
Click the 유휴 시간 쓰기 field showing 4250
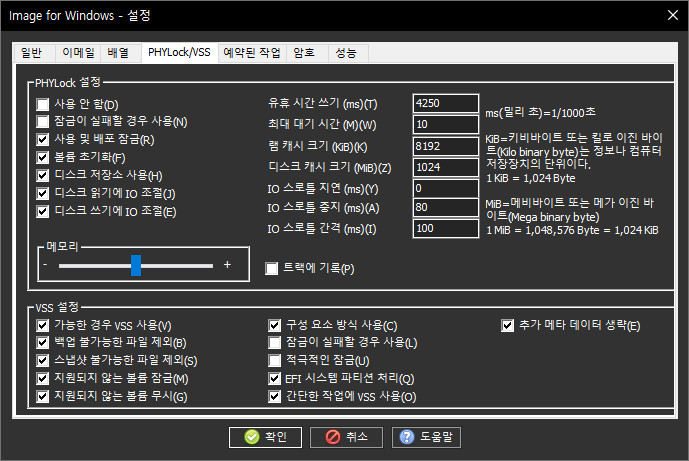click(446, 103)
